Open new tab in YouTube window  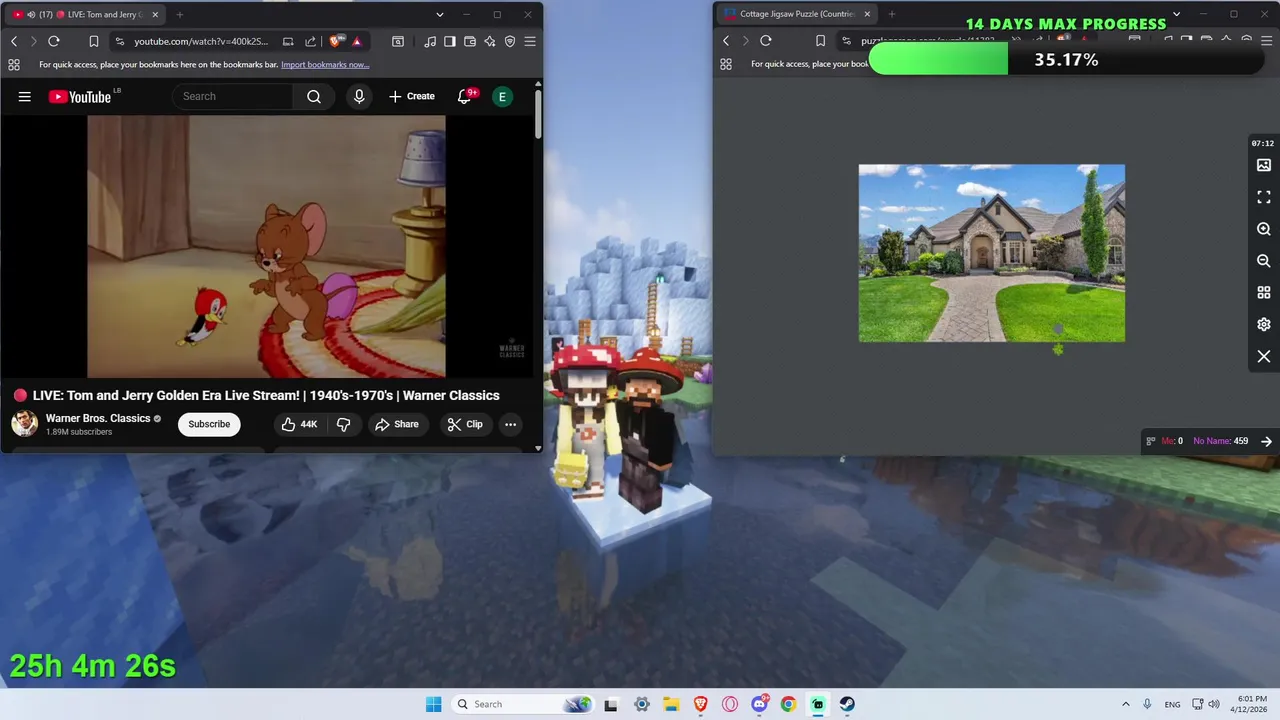coord(180,14)
